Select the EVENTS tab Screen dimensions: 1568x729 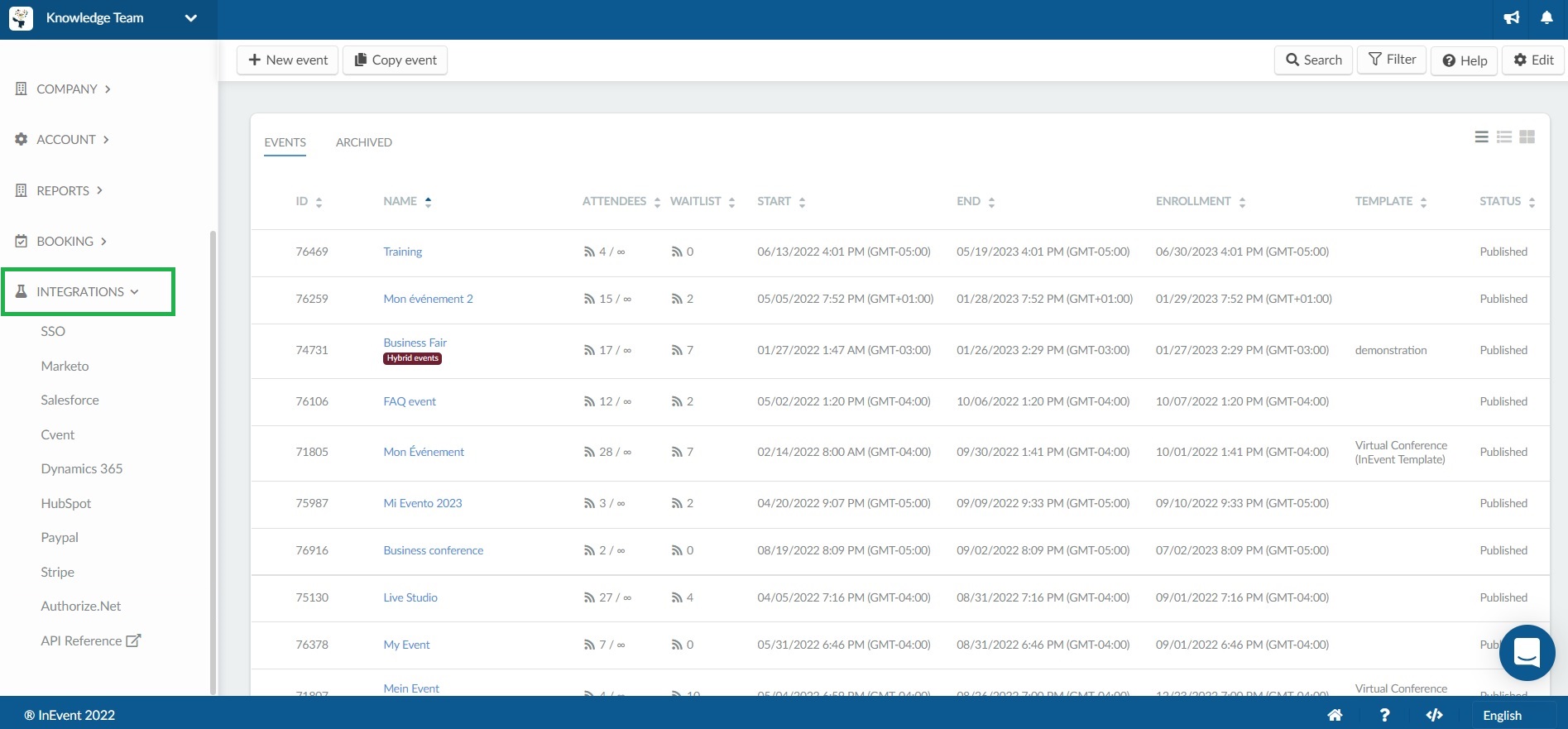click(x=285, y=142)
